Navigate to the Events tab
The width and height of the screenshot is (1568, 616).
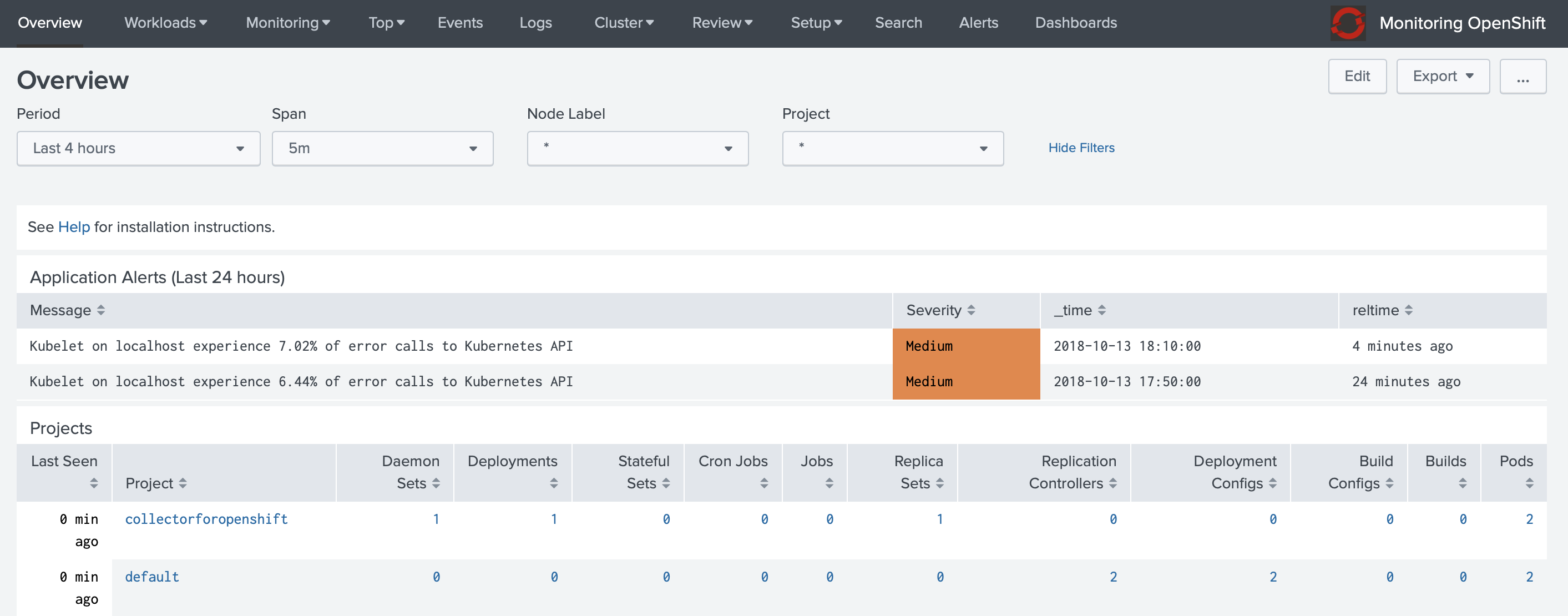click(x=460, y=22)
